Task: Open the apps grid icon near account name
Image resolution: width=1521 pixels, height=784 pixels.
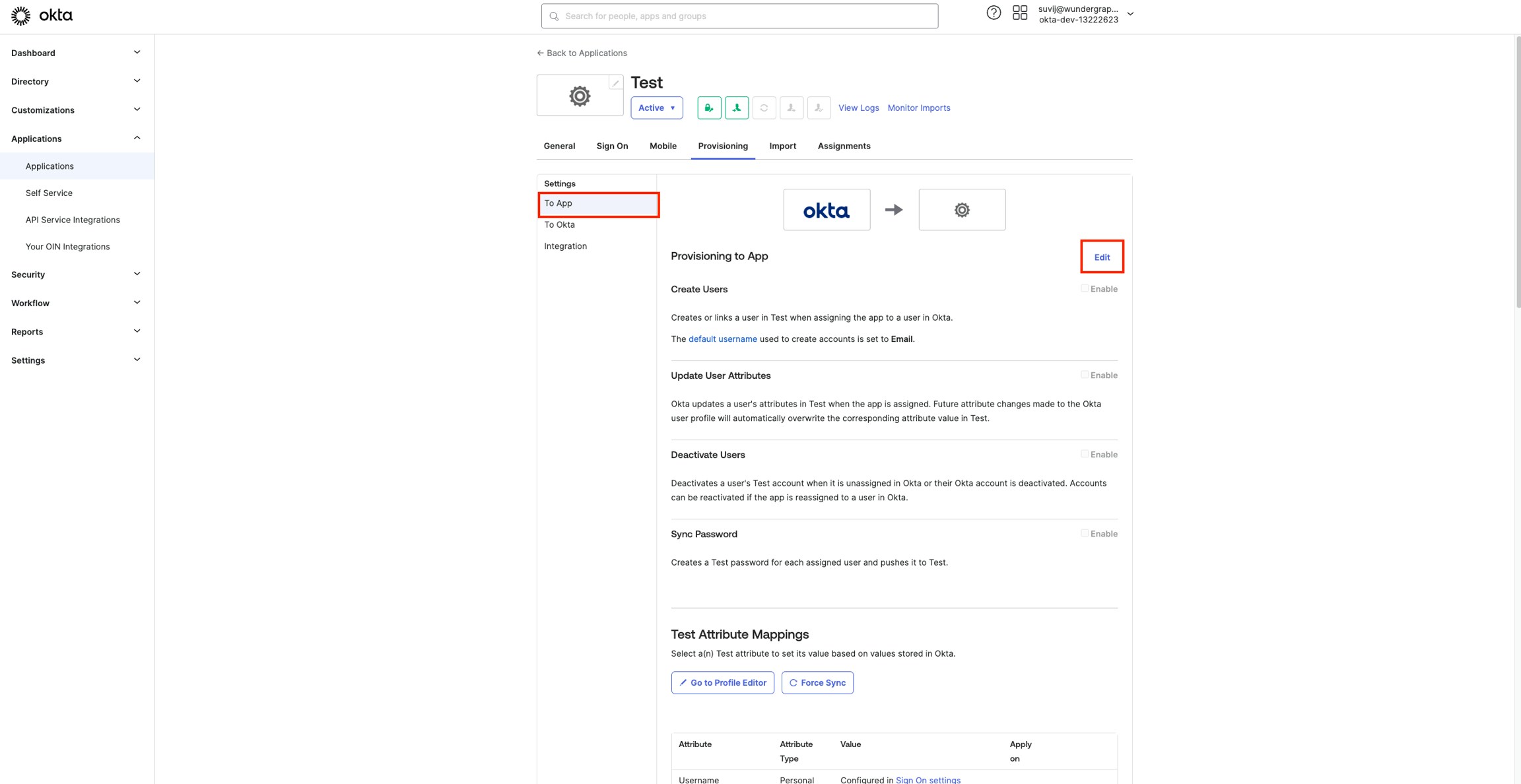Action: (x=1019, y=12)
